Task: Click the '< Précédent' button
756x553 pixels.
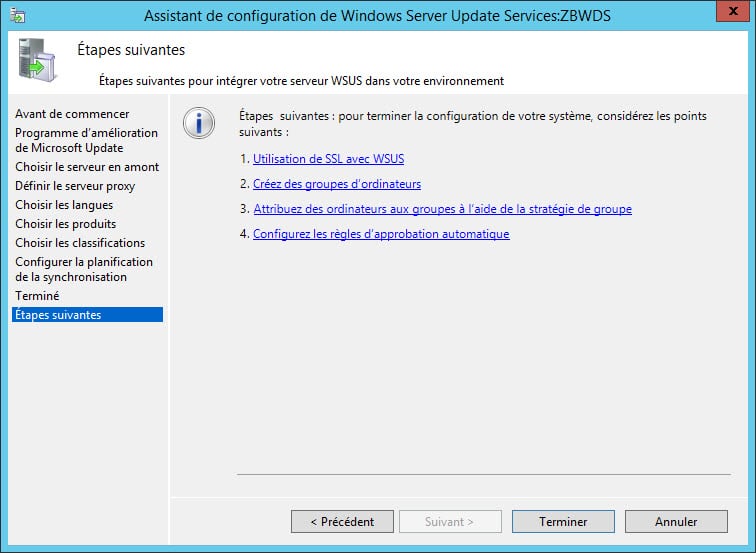Action: (342, 522)
